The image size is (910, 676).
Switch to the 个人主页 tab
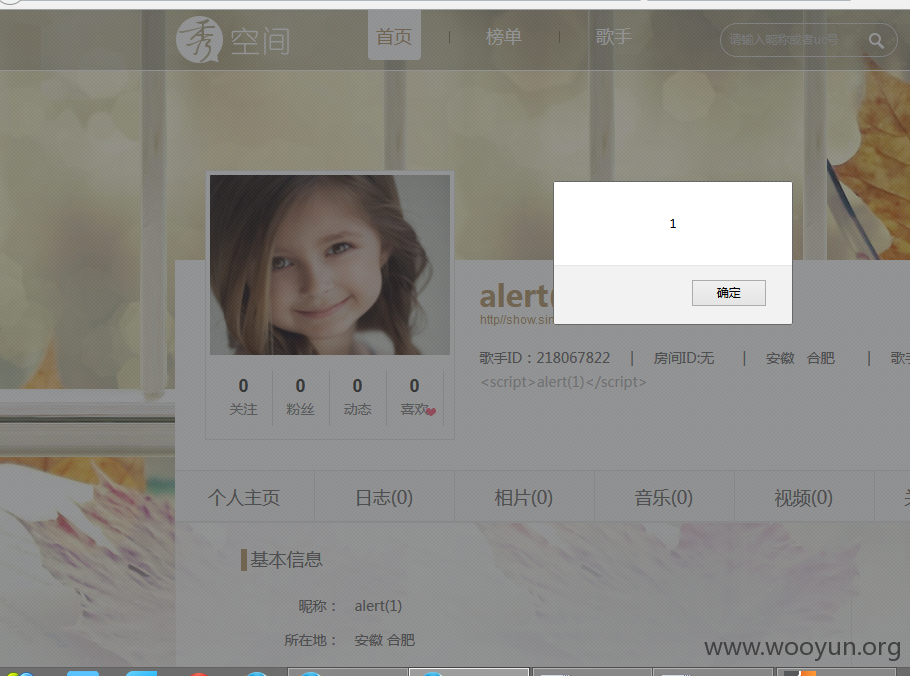[244, 497]
